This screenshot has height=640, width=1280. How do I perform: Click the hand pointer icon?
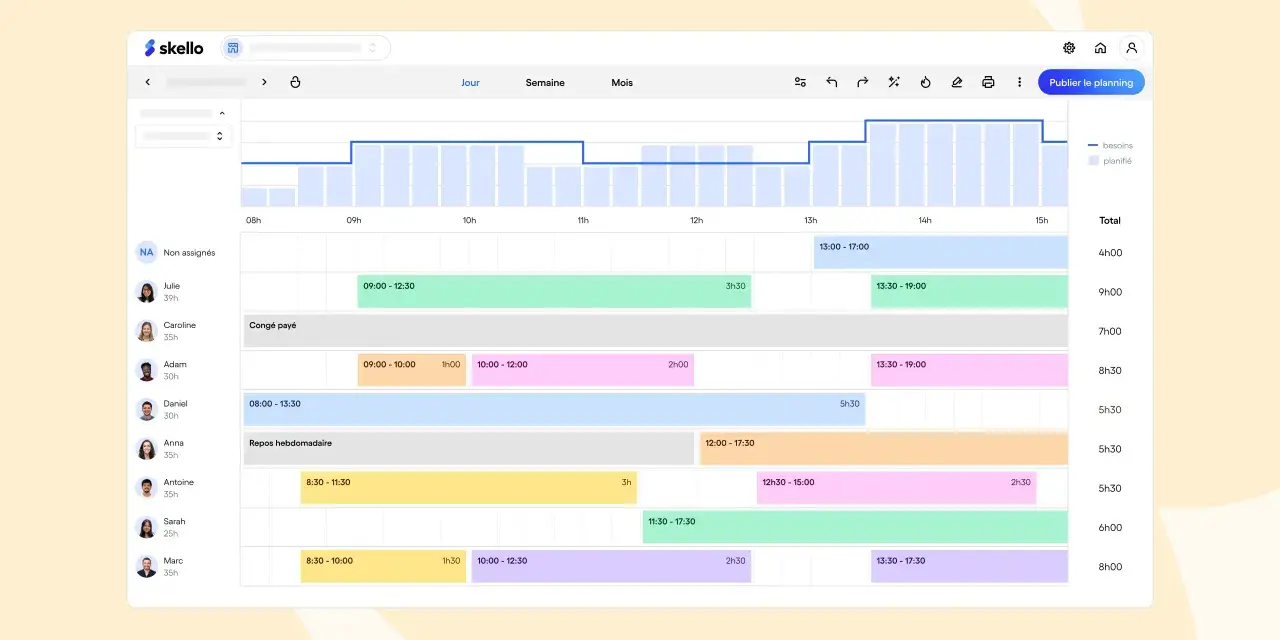point(295,82)
